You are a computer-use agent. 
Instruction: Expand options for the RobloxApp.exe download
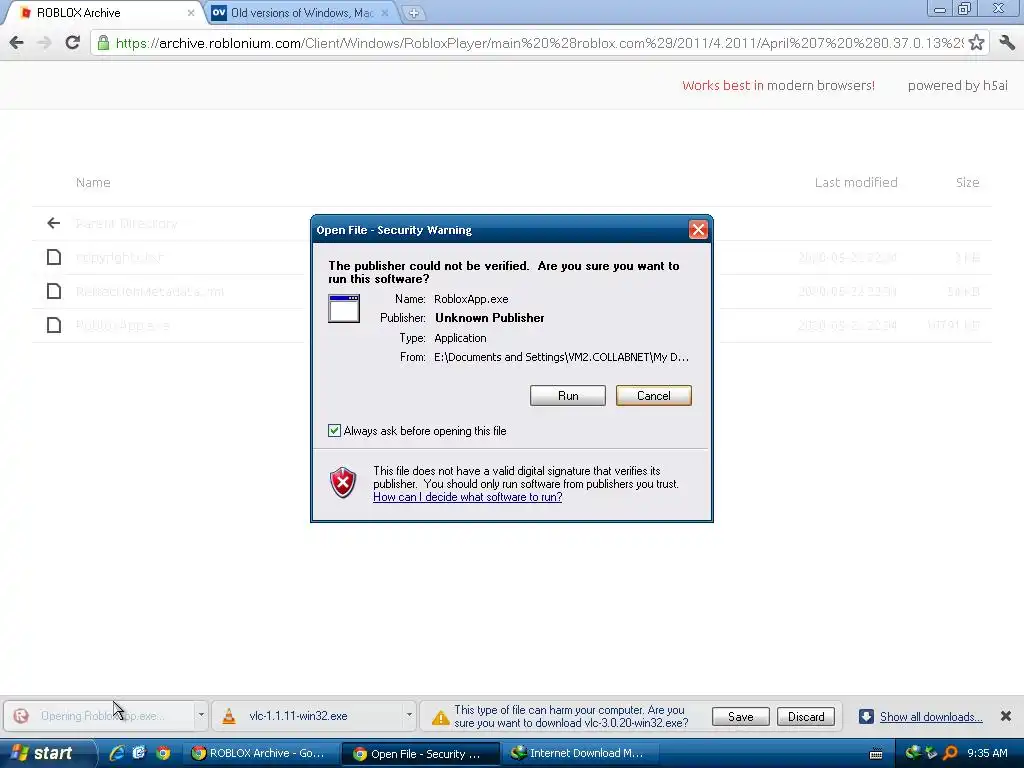(x=200, y=716)
